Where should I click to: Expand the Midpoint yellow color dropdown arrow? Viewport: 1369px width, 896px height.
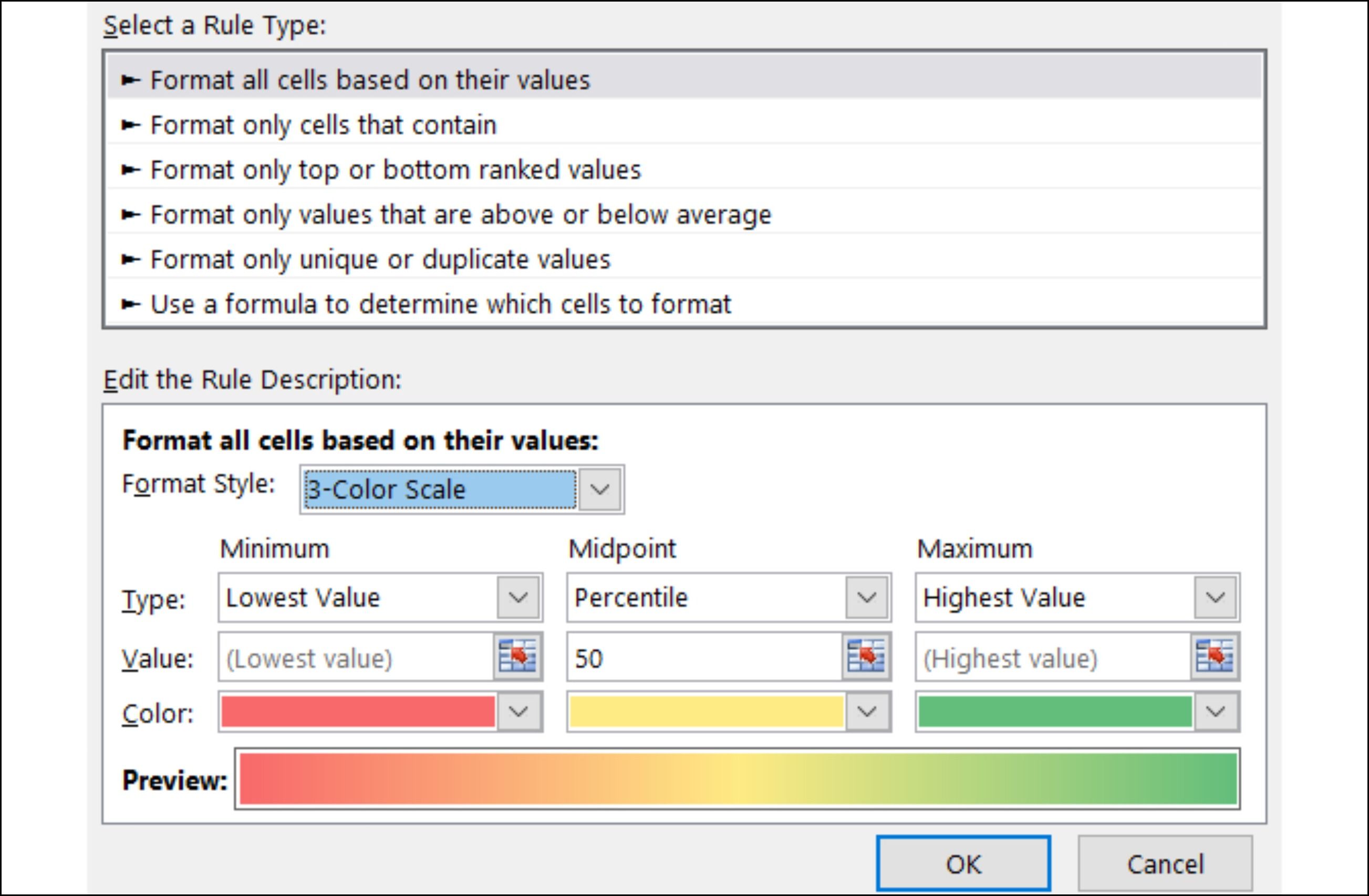pyautogui.click(x=867, y=712)
